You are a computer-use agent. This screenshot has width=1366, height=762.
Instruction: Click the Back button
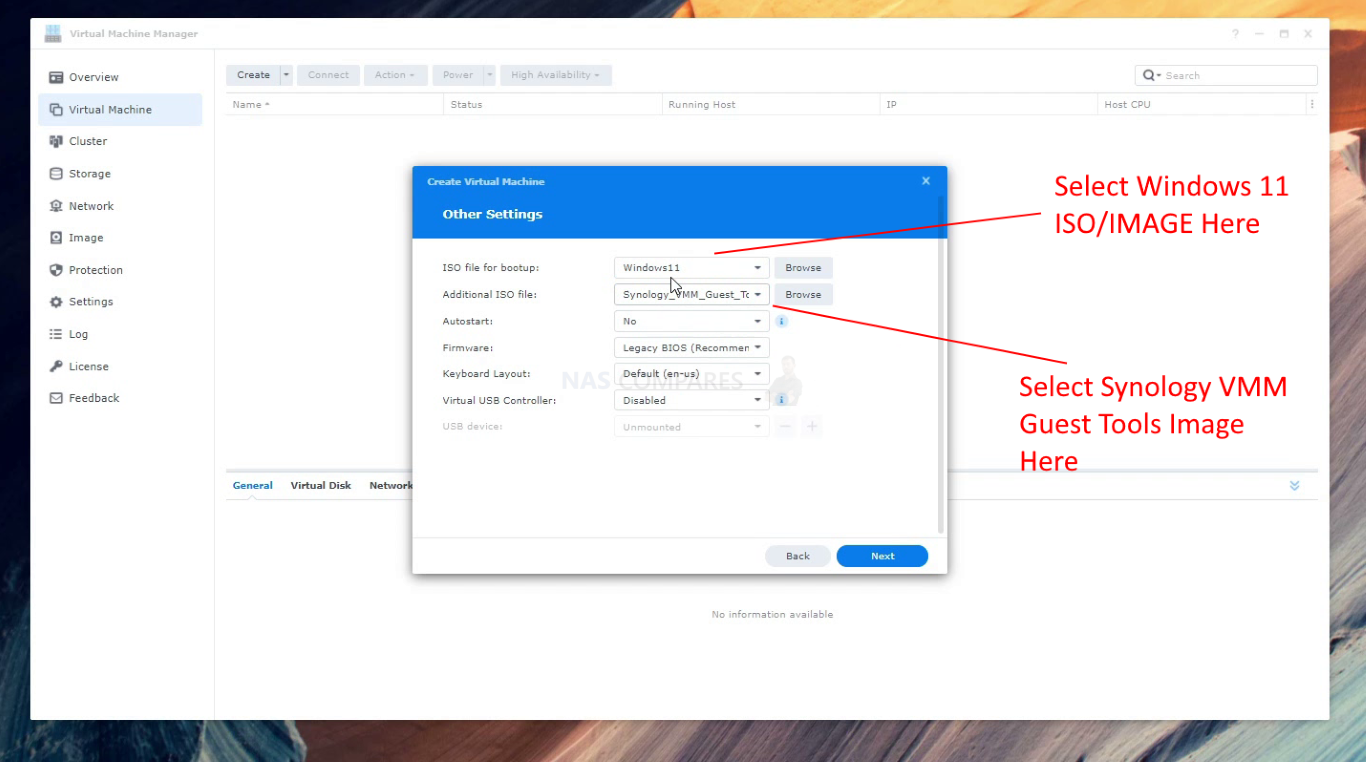[x=798, y=556]
